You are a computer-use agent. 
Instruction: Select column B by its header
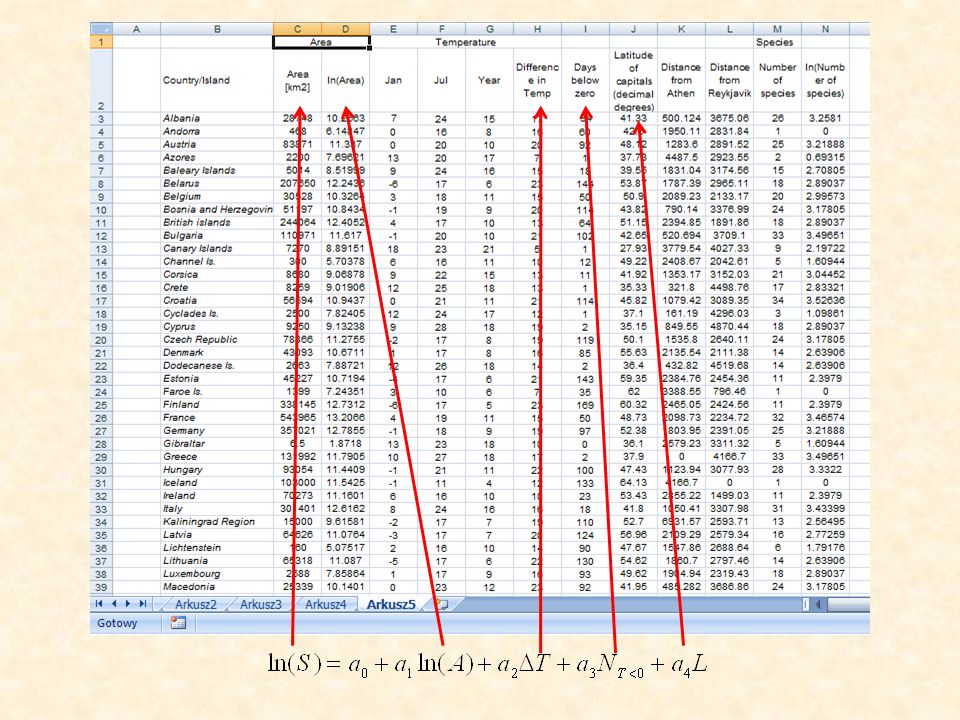coord(217,29)
